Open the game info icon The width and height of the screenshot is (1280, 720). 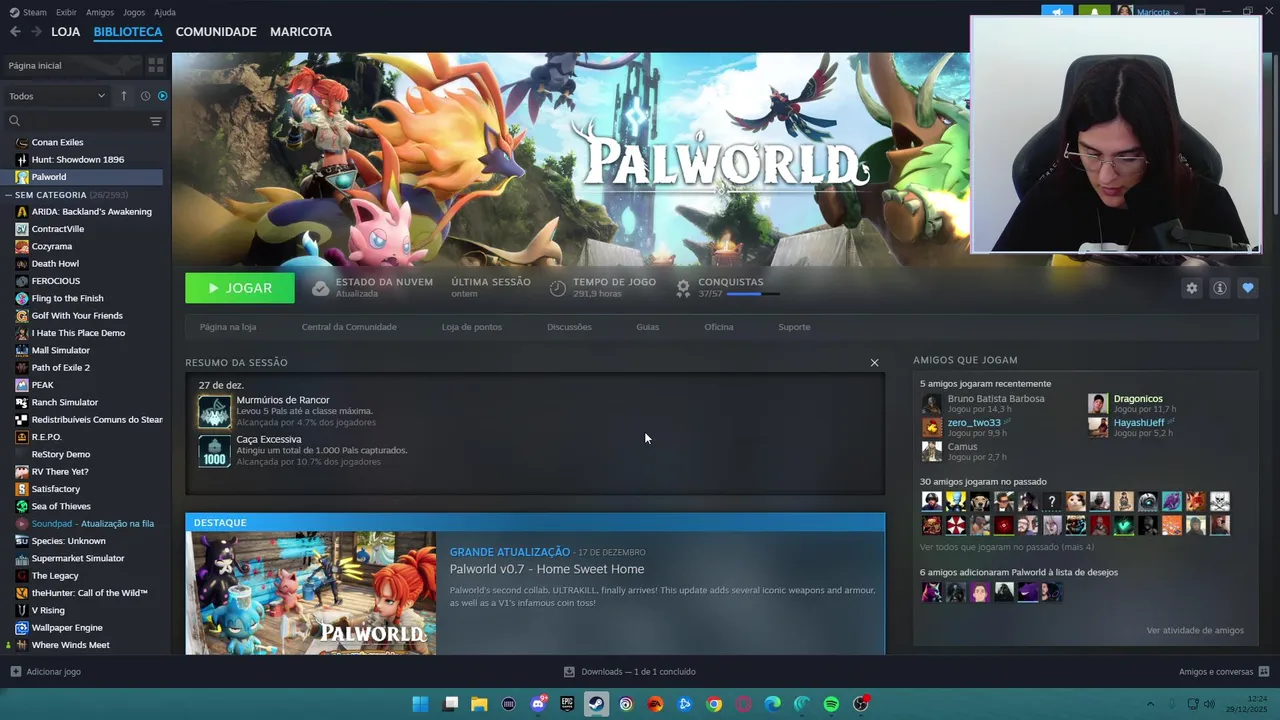point(1219,288)
